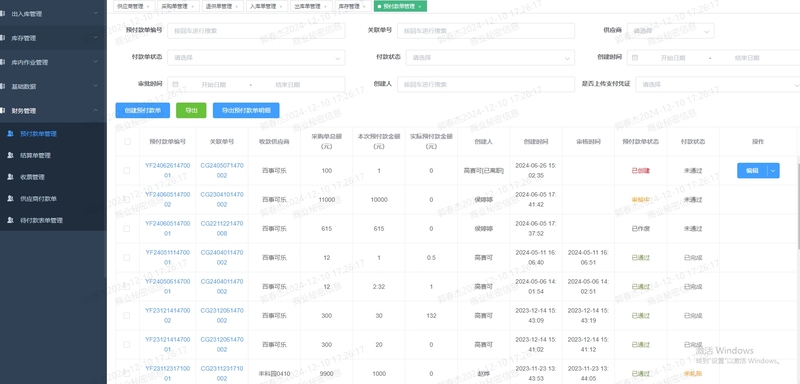
Task: Click the calendar icon in 创建时间 field
Action: pyautogui.click(x=635, y=58)
